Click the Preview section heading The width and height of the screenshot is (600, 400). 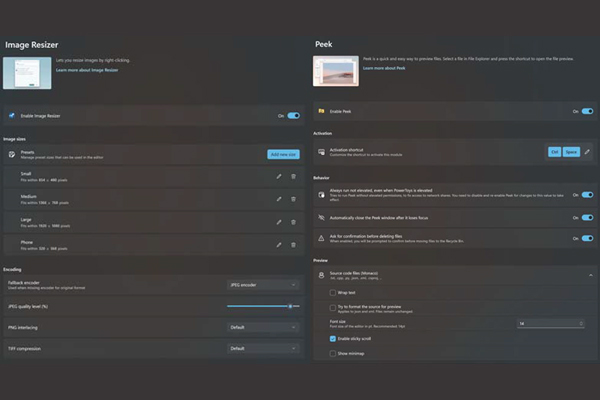pos(320,260)
